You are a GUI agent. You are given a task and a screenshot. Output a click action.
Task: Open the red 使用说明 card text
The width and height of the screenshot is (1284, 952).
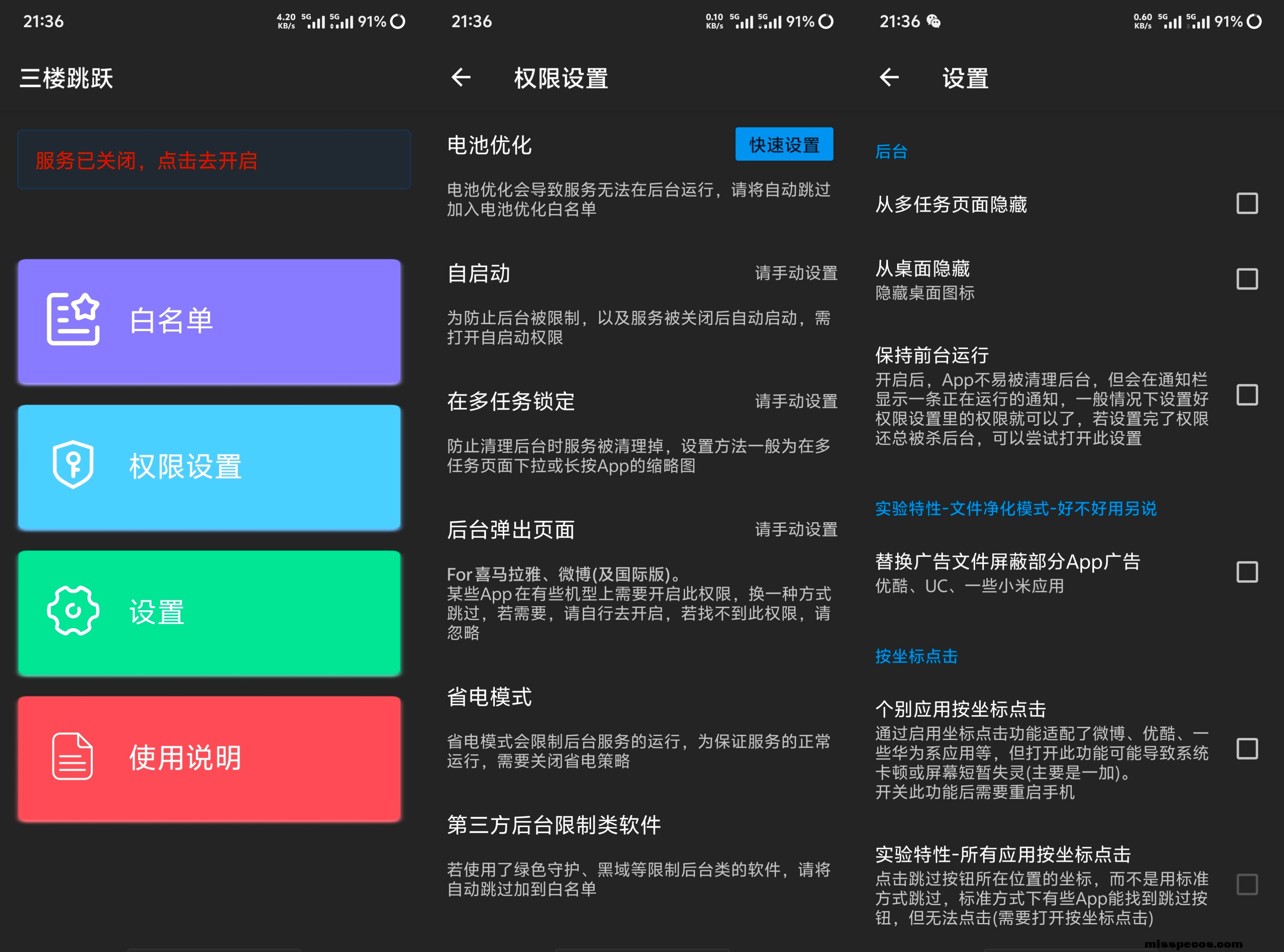(x=184, y=758)
